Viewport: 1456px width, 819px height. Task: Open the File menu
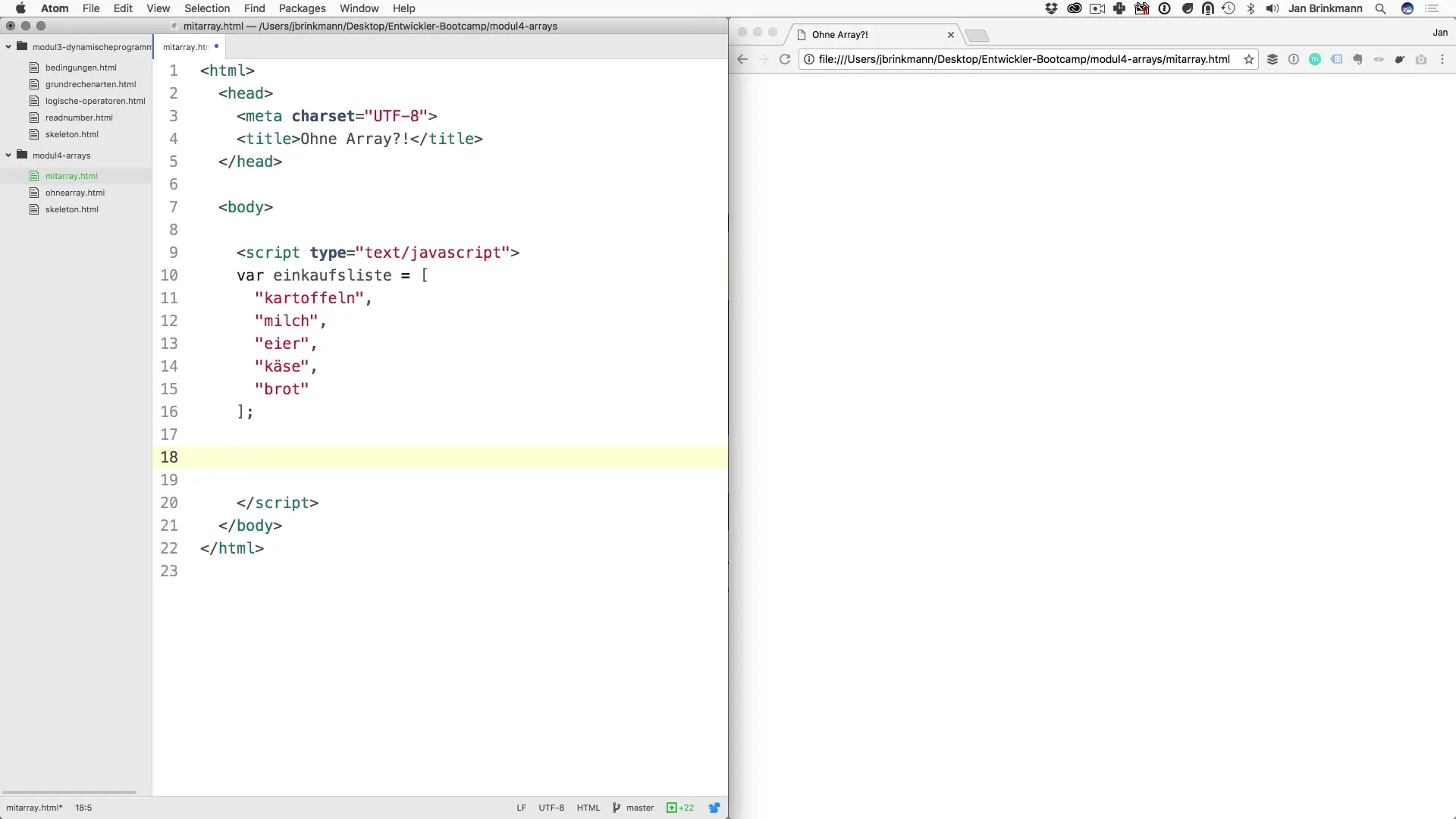click(91, 8)
